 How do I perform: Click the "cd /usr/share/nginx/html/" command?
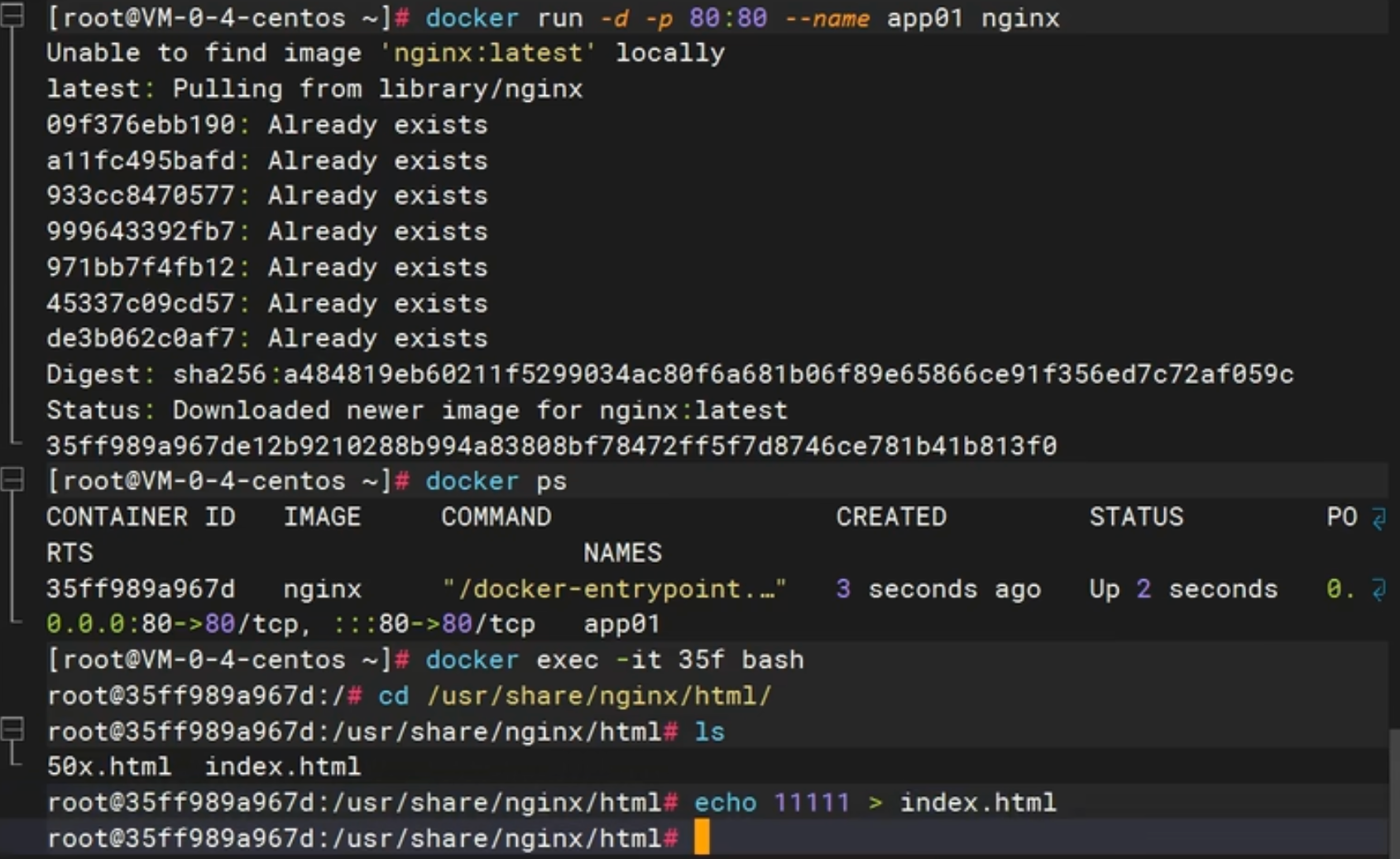[x=575, y=695]
